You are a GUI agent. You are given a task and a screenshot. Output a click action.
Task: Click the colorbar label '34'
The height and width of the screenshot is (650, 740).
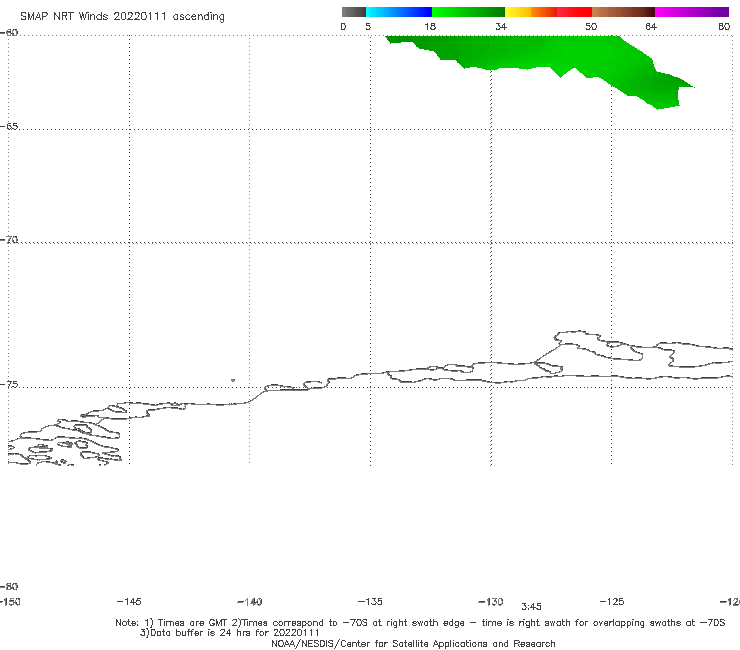point(501,26)
